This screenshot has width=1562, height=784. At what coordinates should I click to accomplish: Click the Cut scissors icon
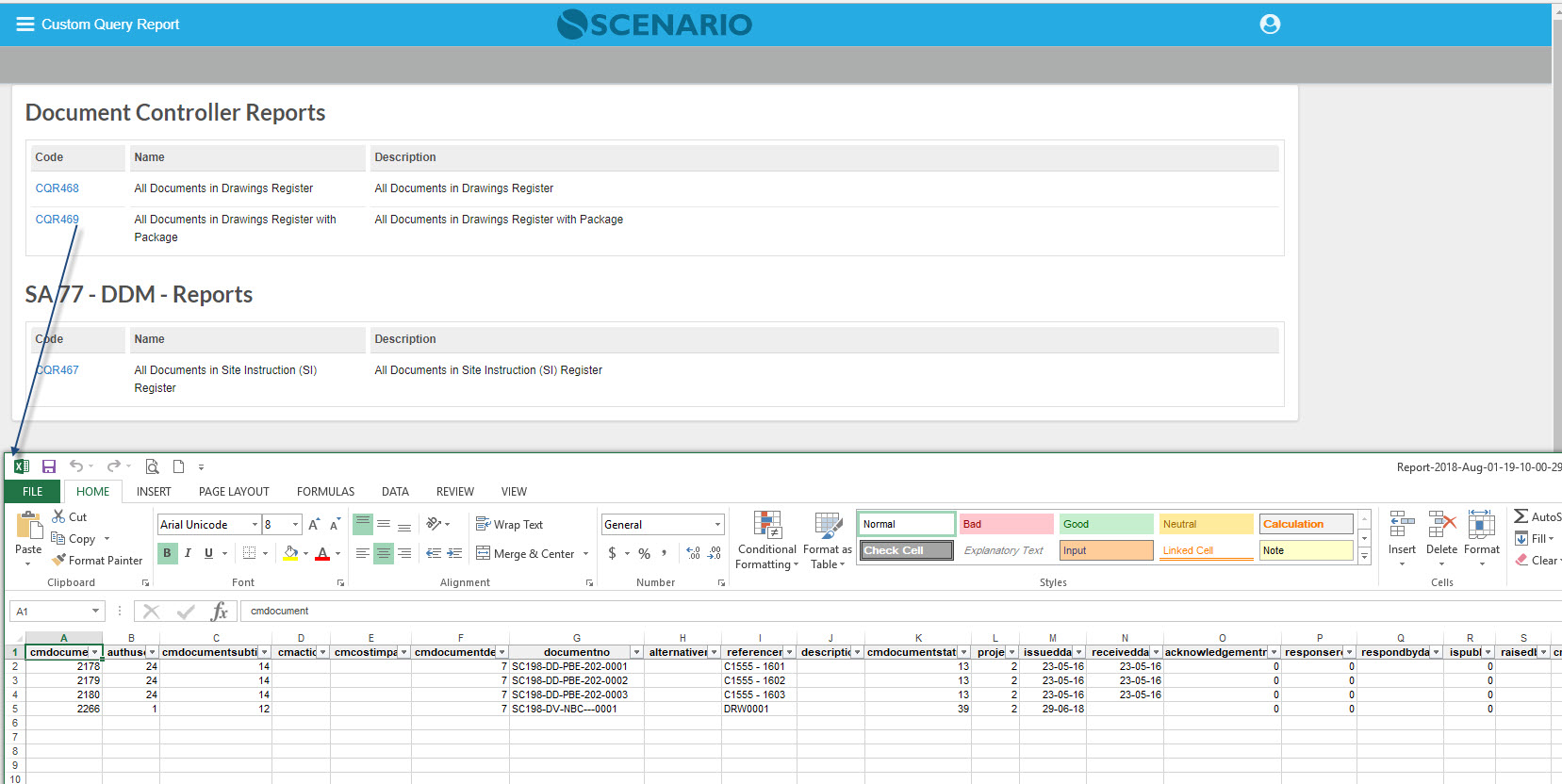[58, 516]
